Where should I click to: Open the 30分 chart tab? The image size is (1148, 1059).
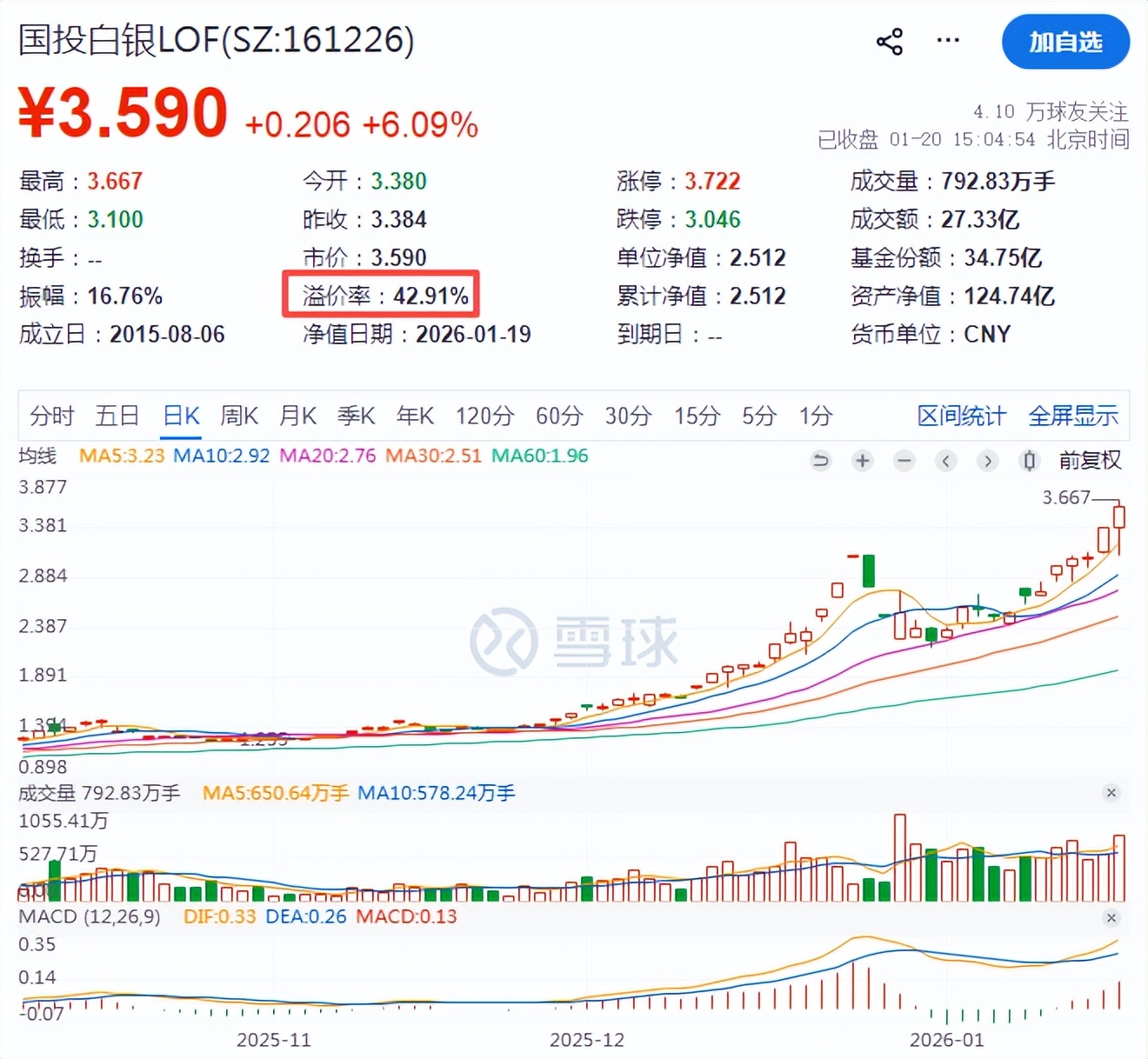pyautogui.click(x=628, y=416)
